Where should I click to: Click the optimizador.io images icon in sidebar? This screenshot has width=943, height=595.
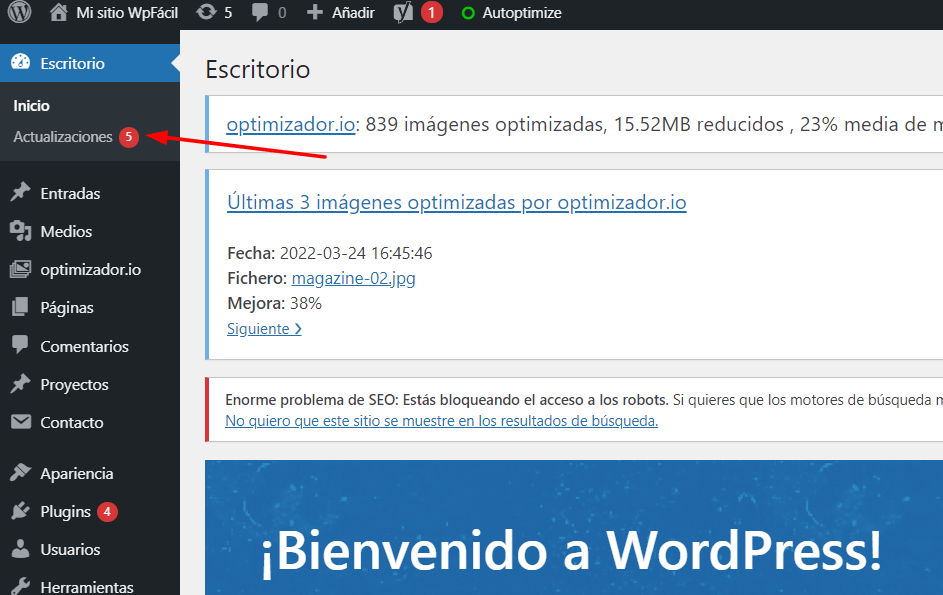point(20,269)
